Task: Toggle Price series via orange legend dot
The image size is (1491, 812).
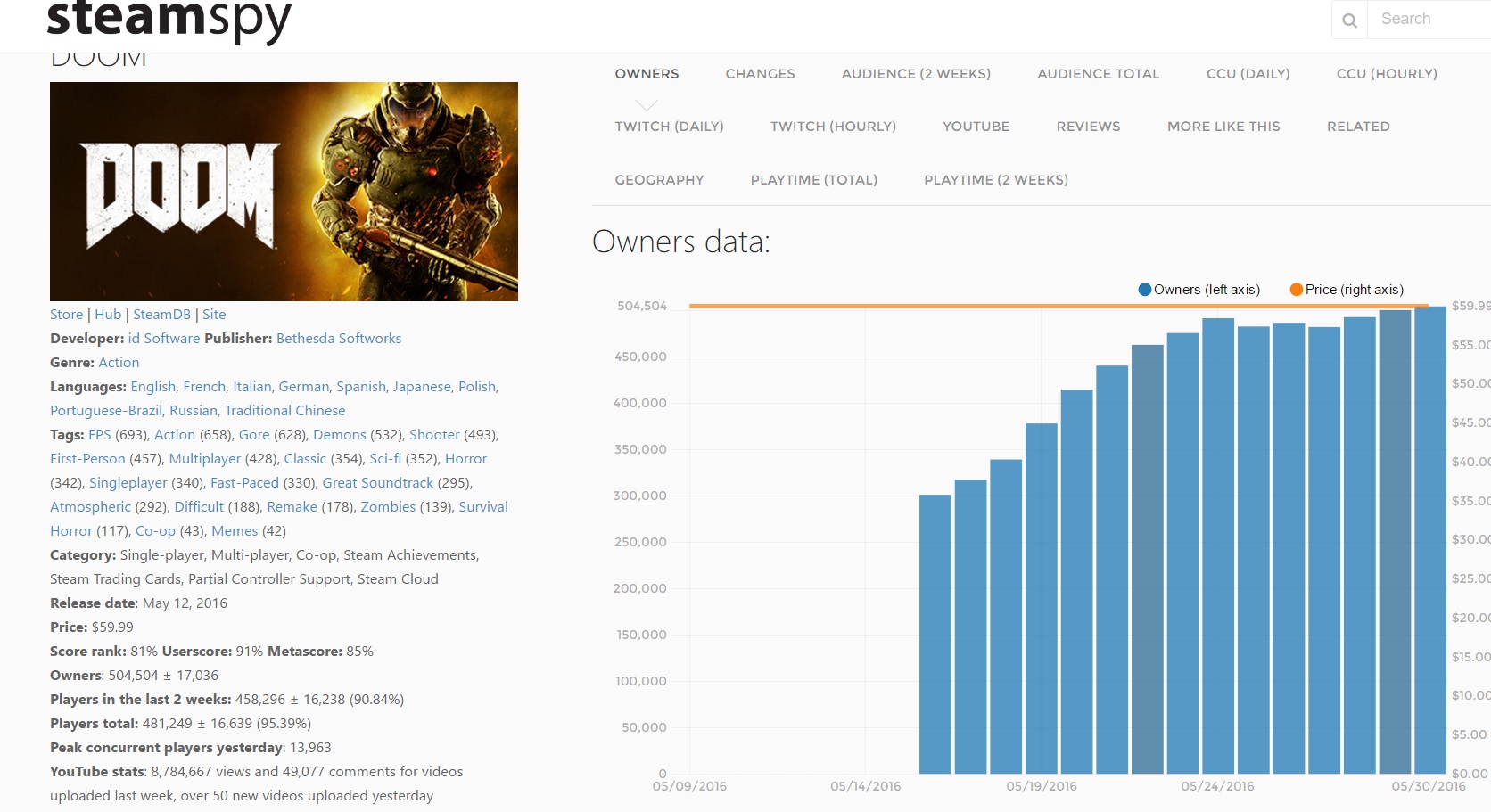Action: [1297, 290]
